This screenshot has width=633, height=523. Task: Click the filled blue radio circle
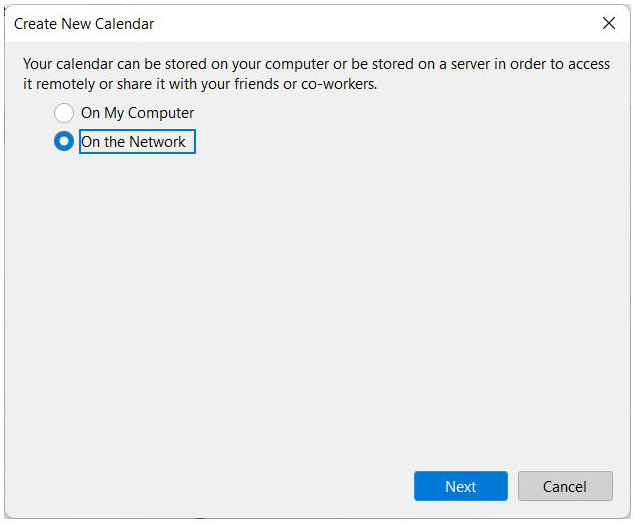64,141
